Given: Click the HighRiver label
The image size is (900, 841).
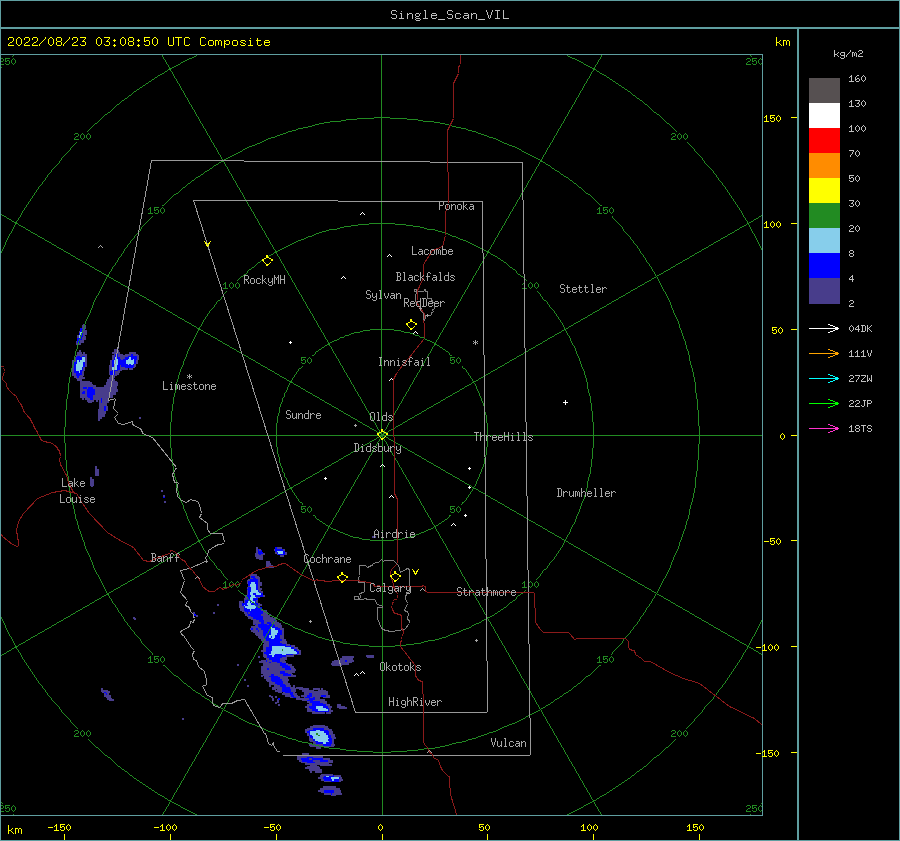Looking at the screenshot, I should (x=415, y=702).
